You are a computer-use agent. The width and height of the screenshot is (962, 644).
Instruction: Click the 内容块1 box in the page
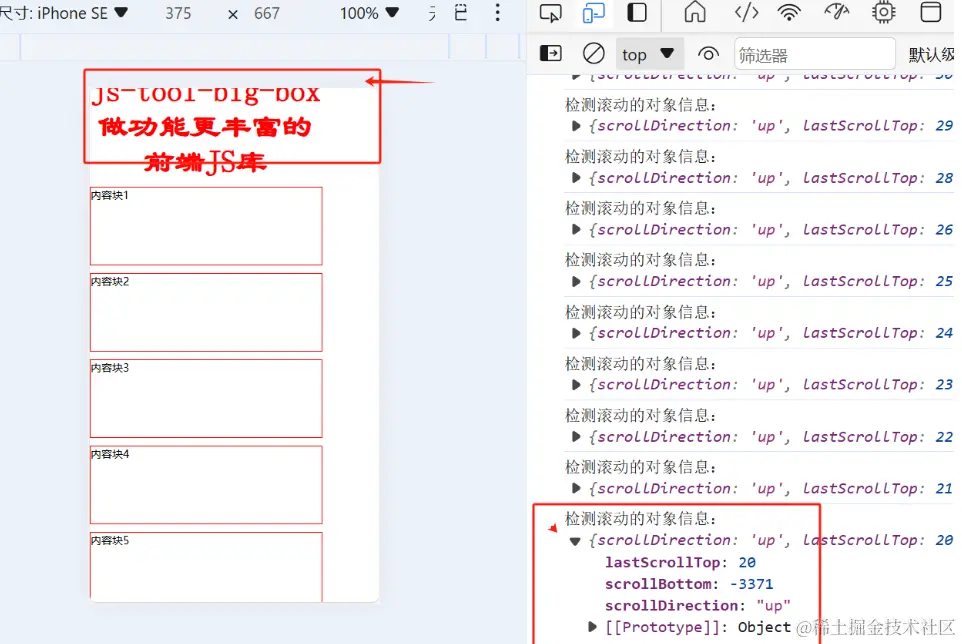coord(206,226)
